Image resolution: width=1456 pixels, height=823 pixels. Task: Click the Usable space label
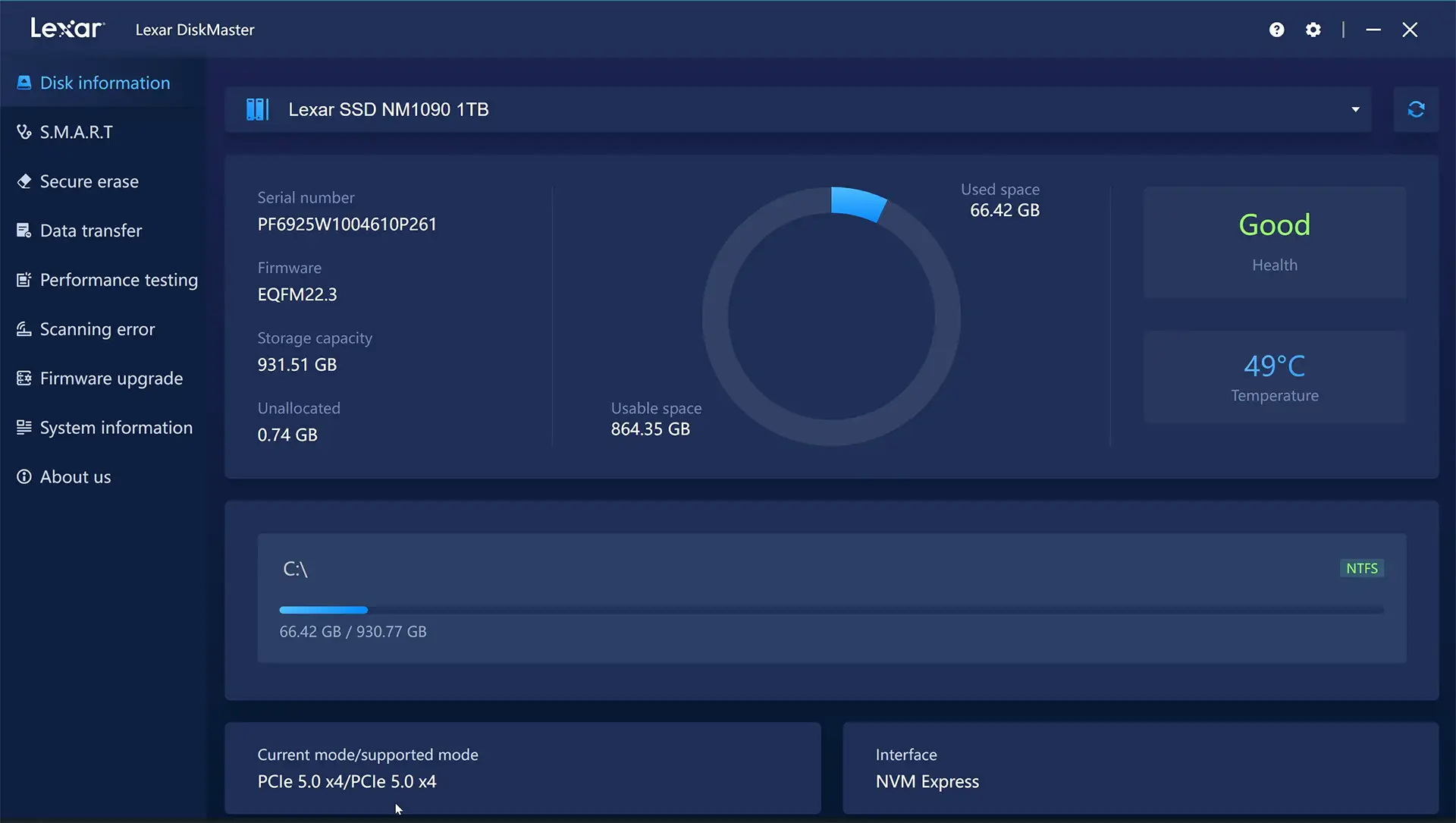[656, 408]
